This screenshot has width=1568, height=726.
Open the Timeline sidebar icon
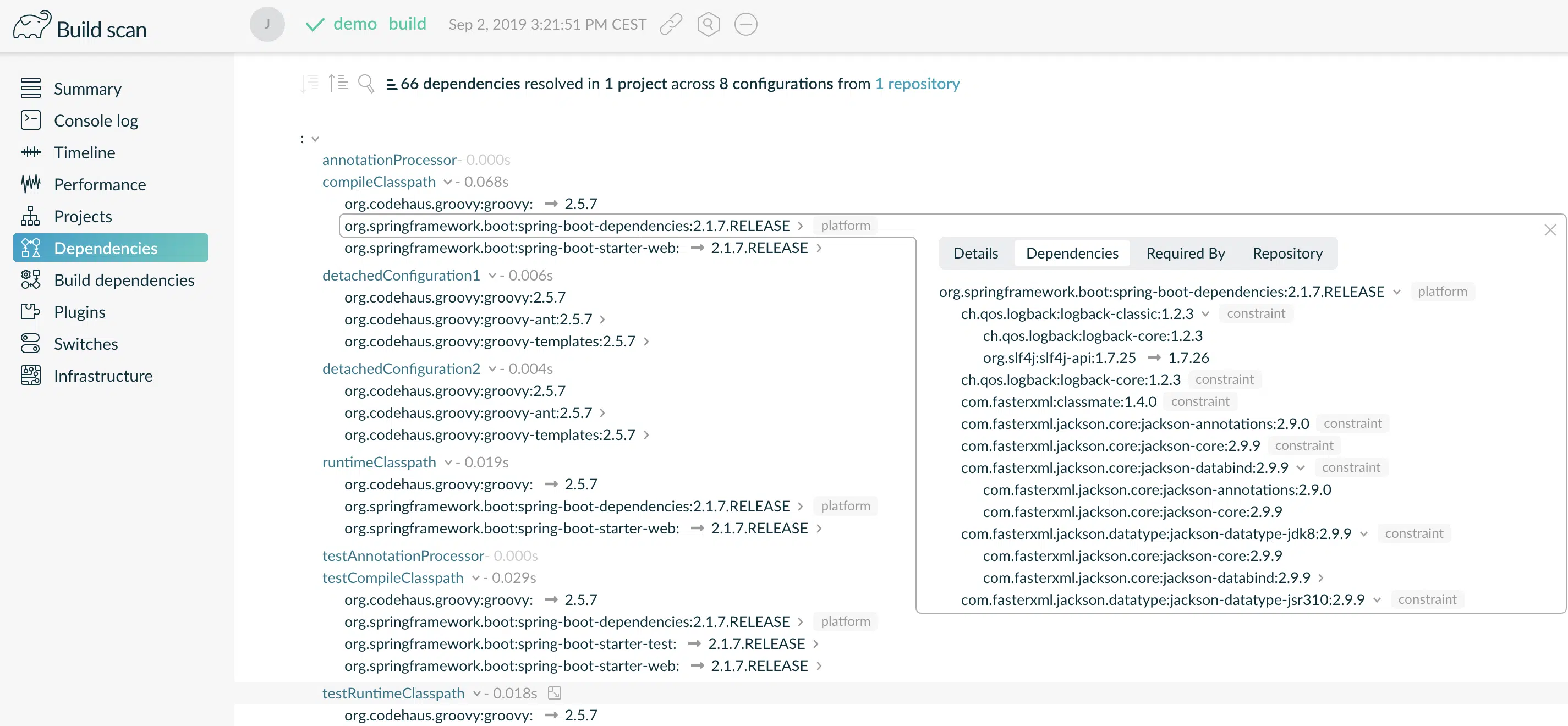point(30,152)
